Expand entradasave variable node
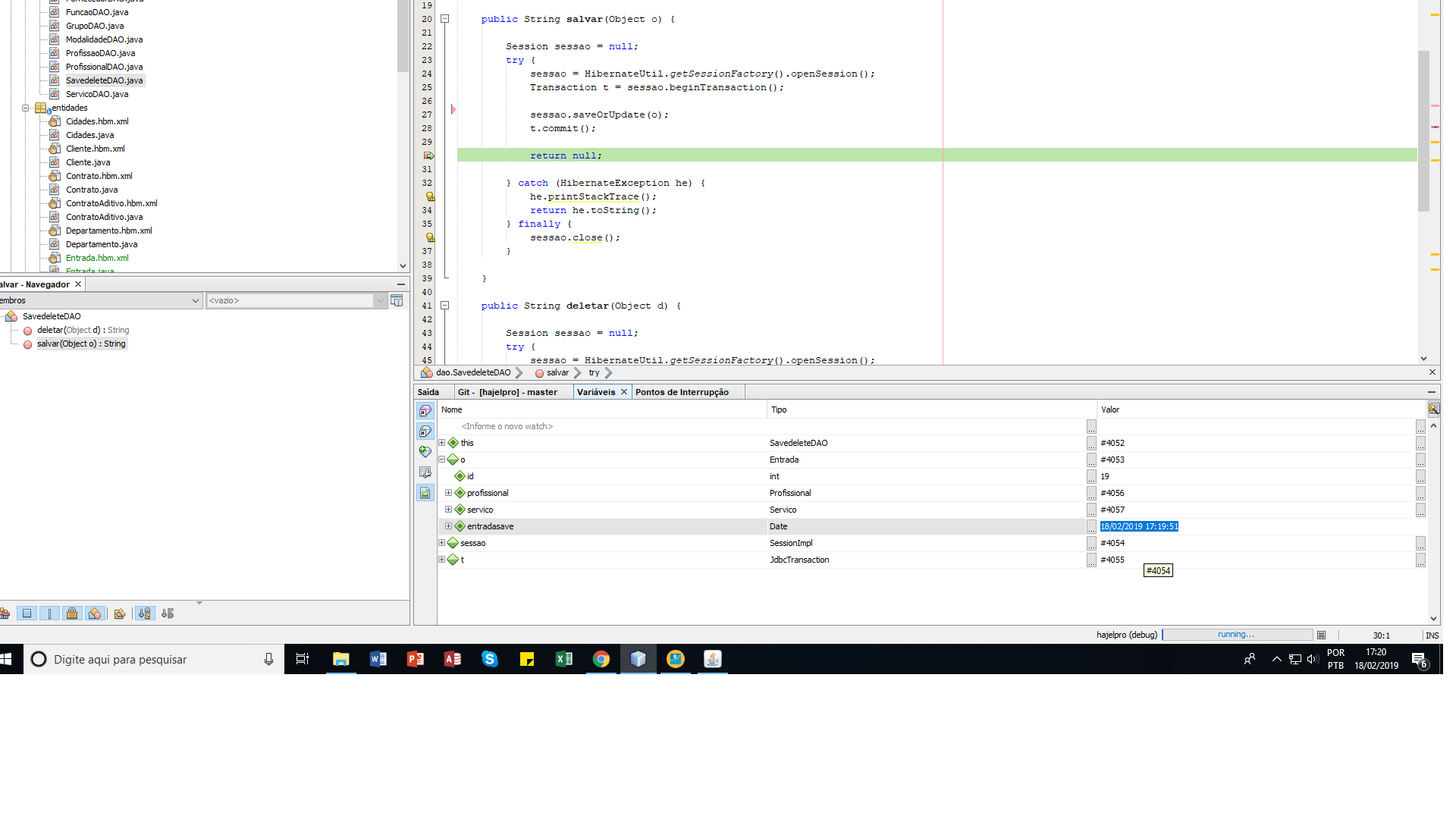This screenshot has height=819, width=1456. pyautogui.click(x=448, y=526)
